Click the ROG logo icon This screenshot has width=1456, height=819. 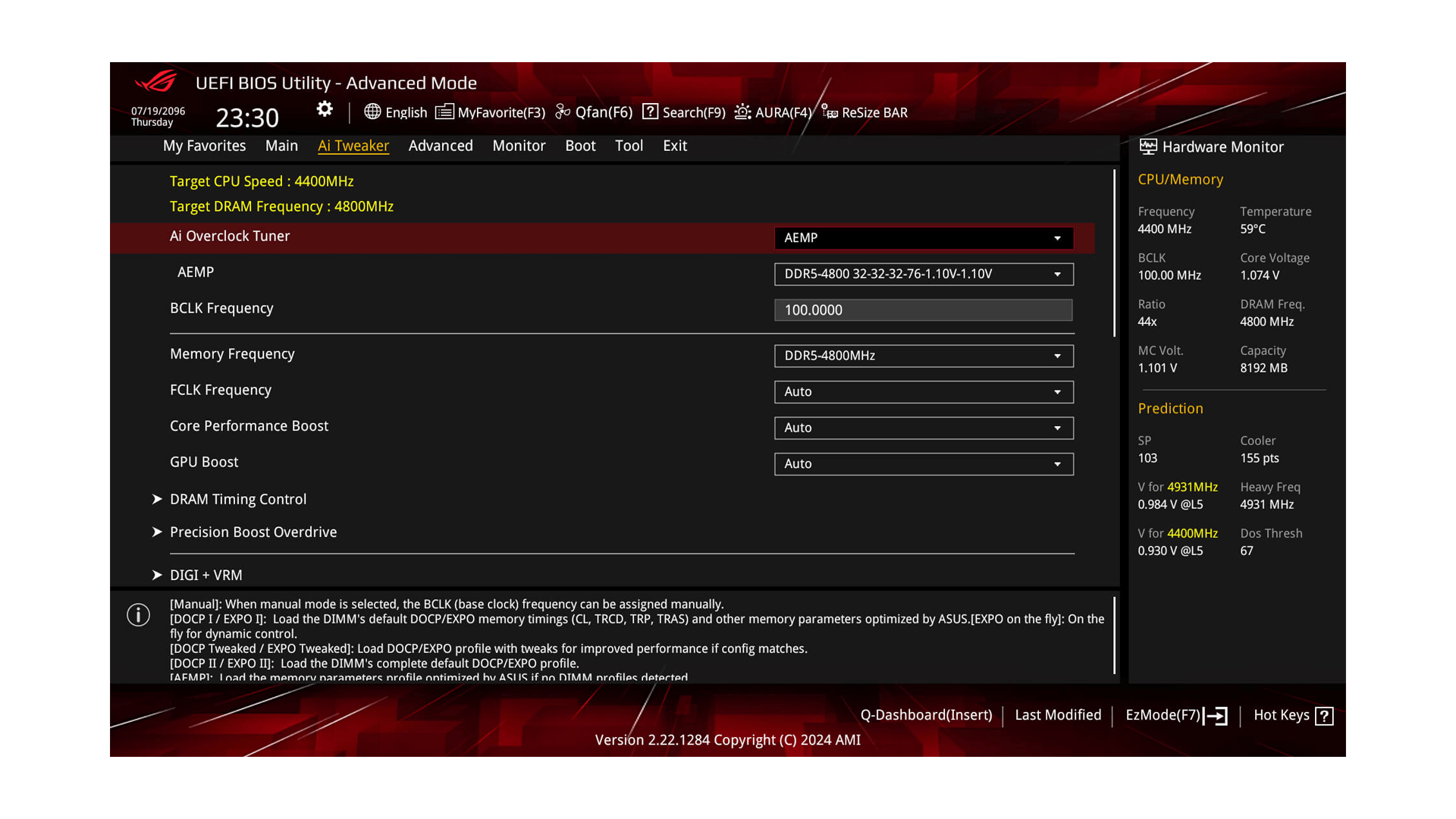(x=155, y=81)
